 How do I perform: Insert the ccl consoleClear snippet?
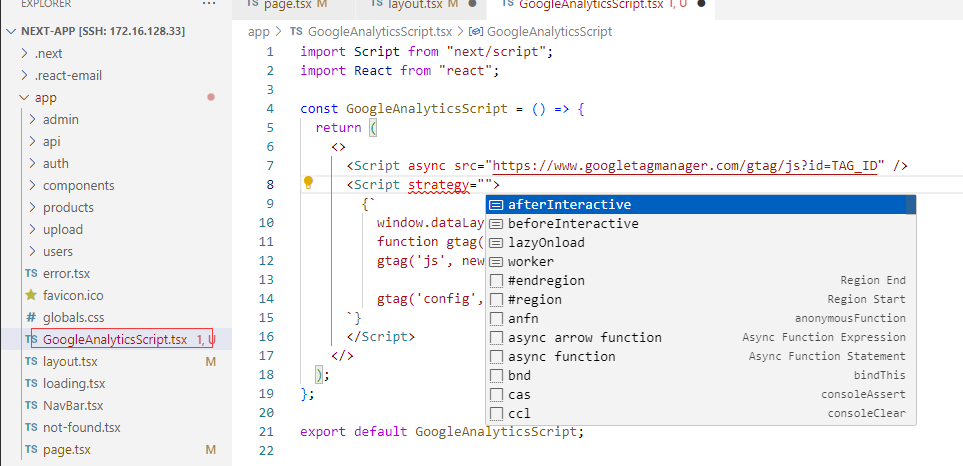[x=700, y=413]
